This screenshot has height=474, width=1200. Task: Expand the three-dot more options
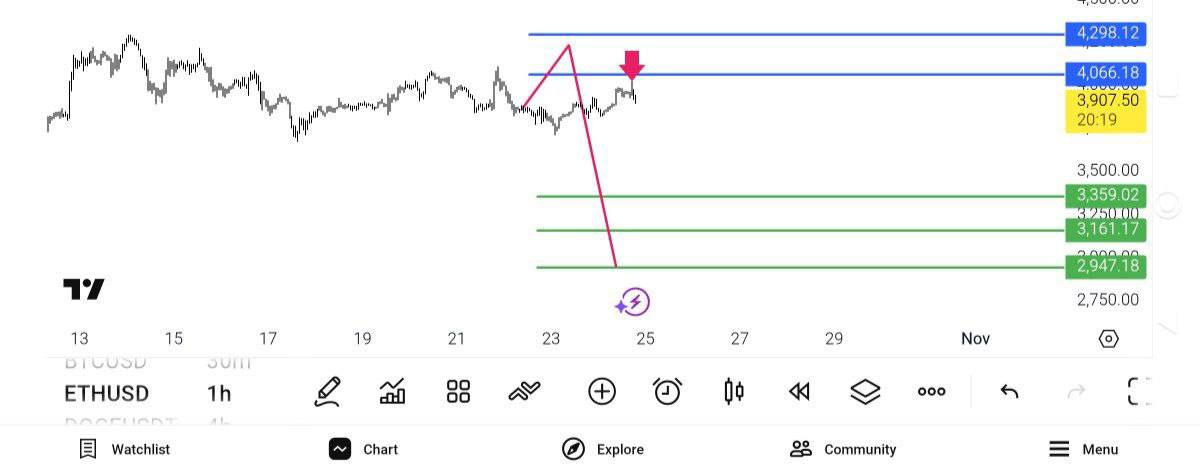tap(931, 392)
